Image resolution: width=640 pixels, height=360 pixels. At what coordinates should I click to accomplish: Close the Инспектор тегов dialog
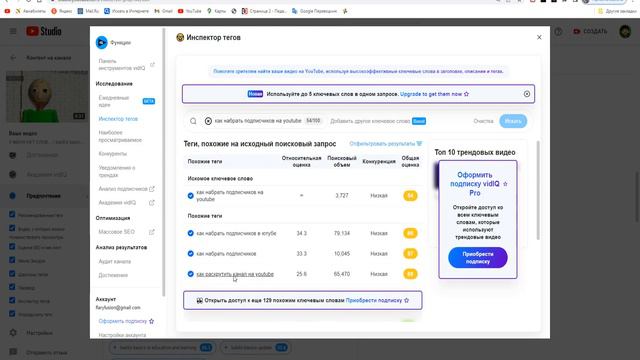point(539,38)
